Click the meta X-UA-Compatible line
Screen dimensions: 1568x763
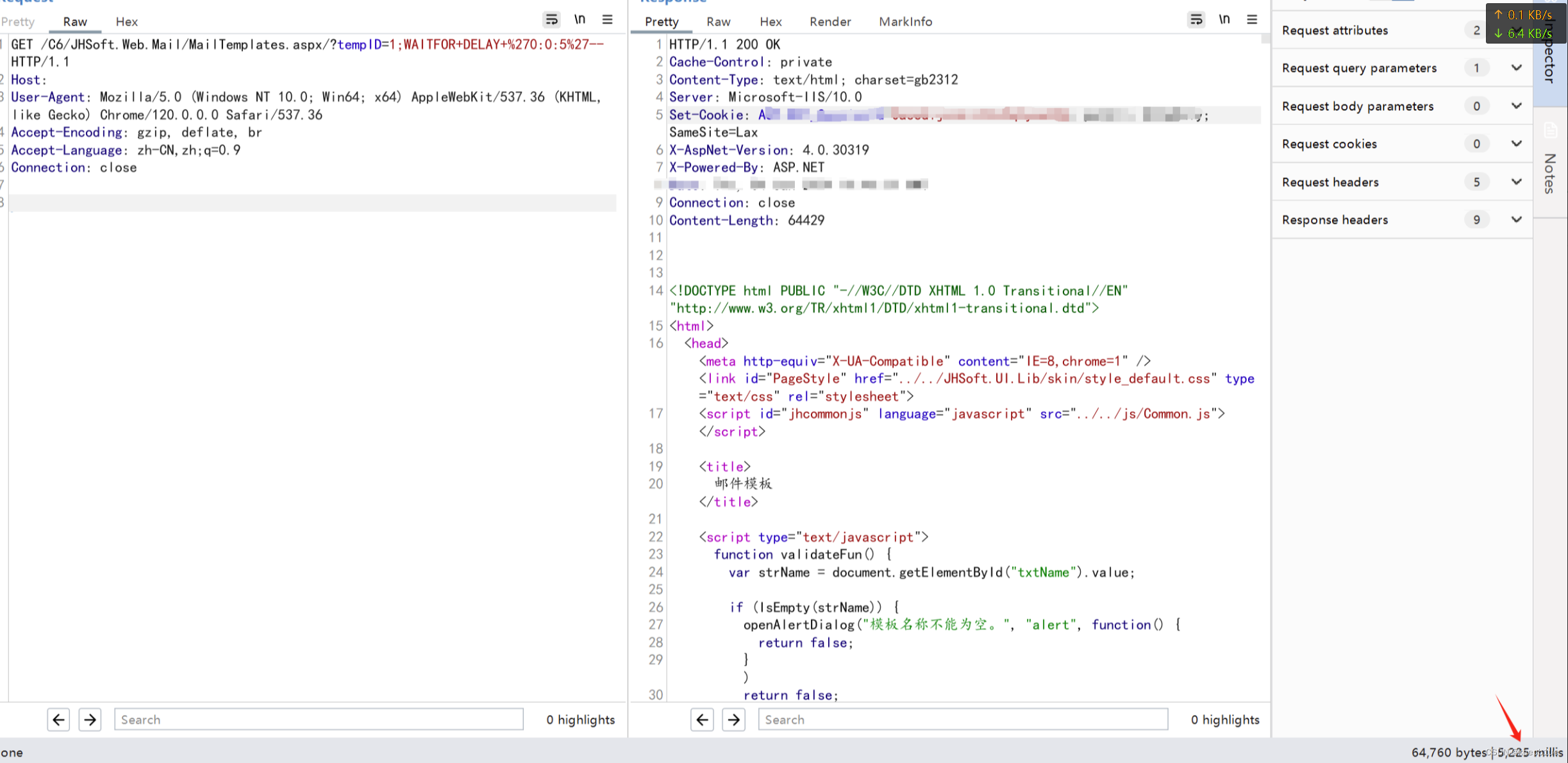click(x=925, y=361)
